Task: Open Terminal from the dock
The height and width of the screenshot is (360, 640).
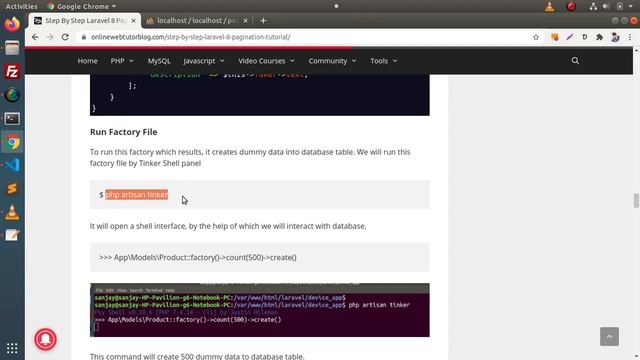Action: 12,119
